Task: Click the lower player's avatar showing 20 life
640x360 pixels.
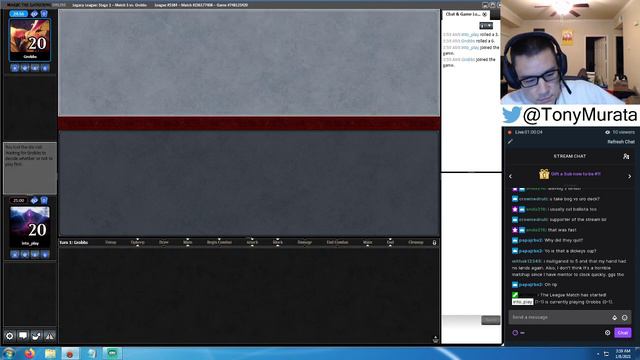Action: (x=30, y=227)
